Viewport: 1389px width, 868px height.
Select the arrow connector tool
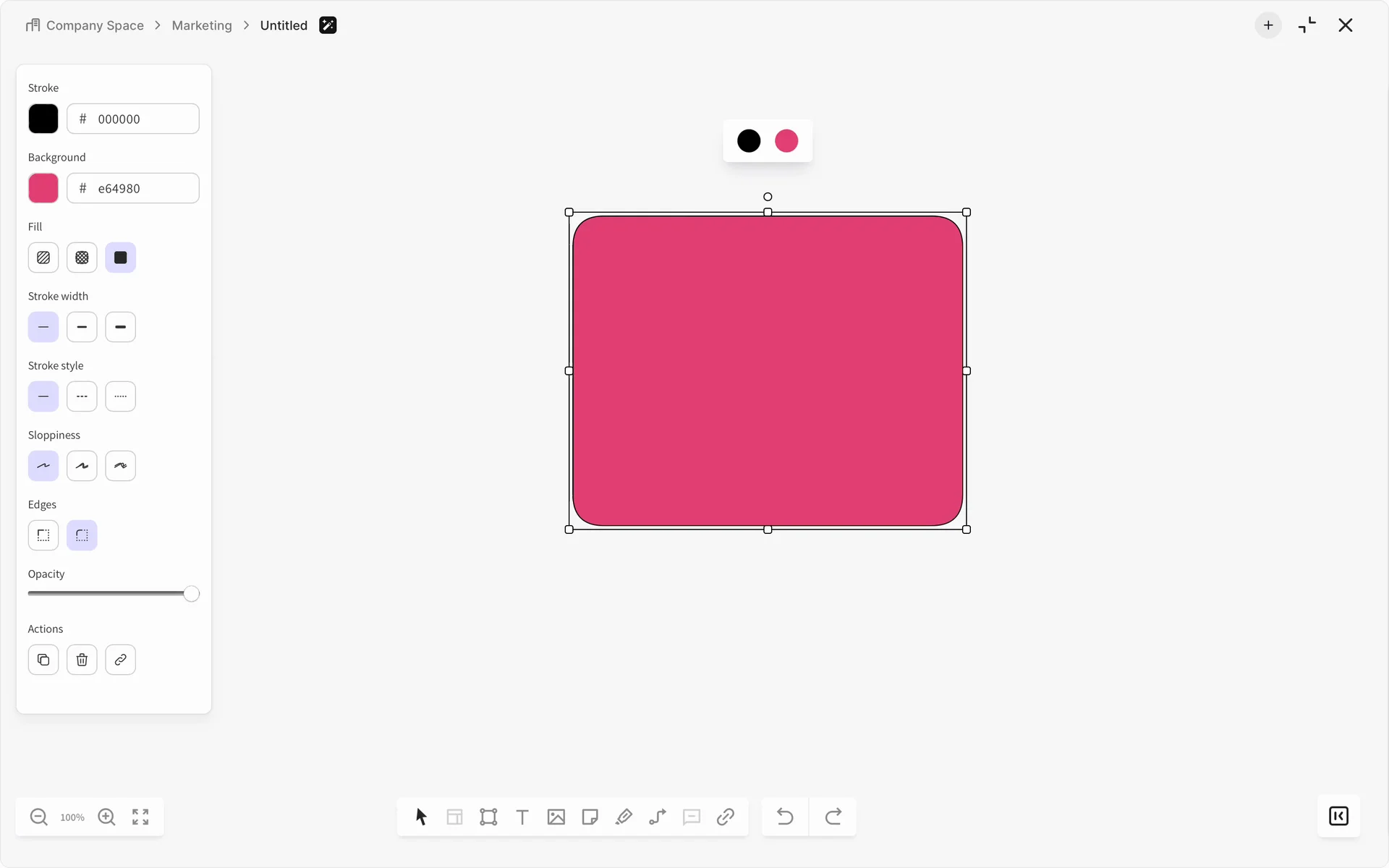click(x=658, y=817)
